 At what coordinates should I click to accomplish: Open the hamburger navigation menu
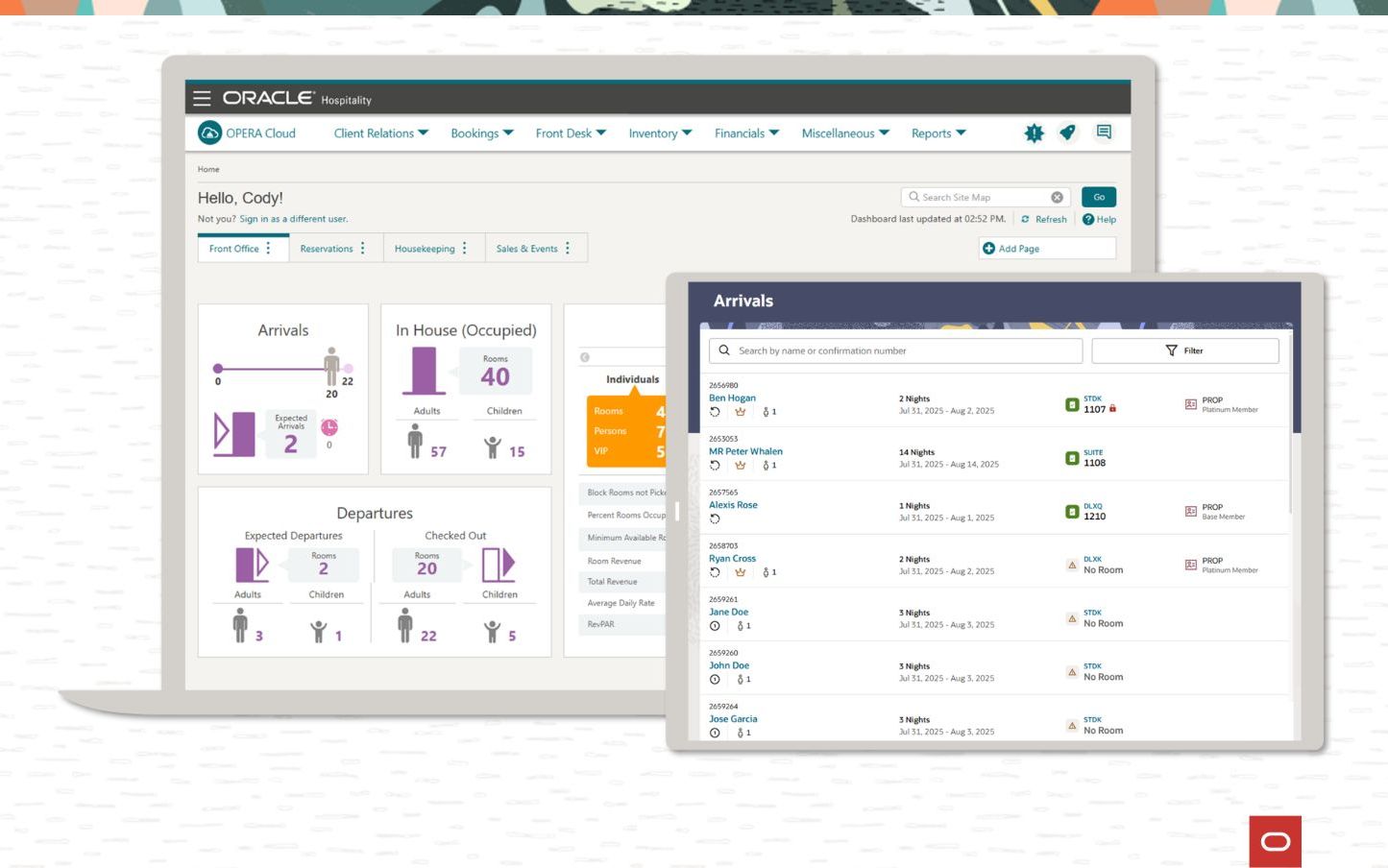pyautogui.click(x=202, y=98)
